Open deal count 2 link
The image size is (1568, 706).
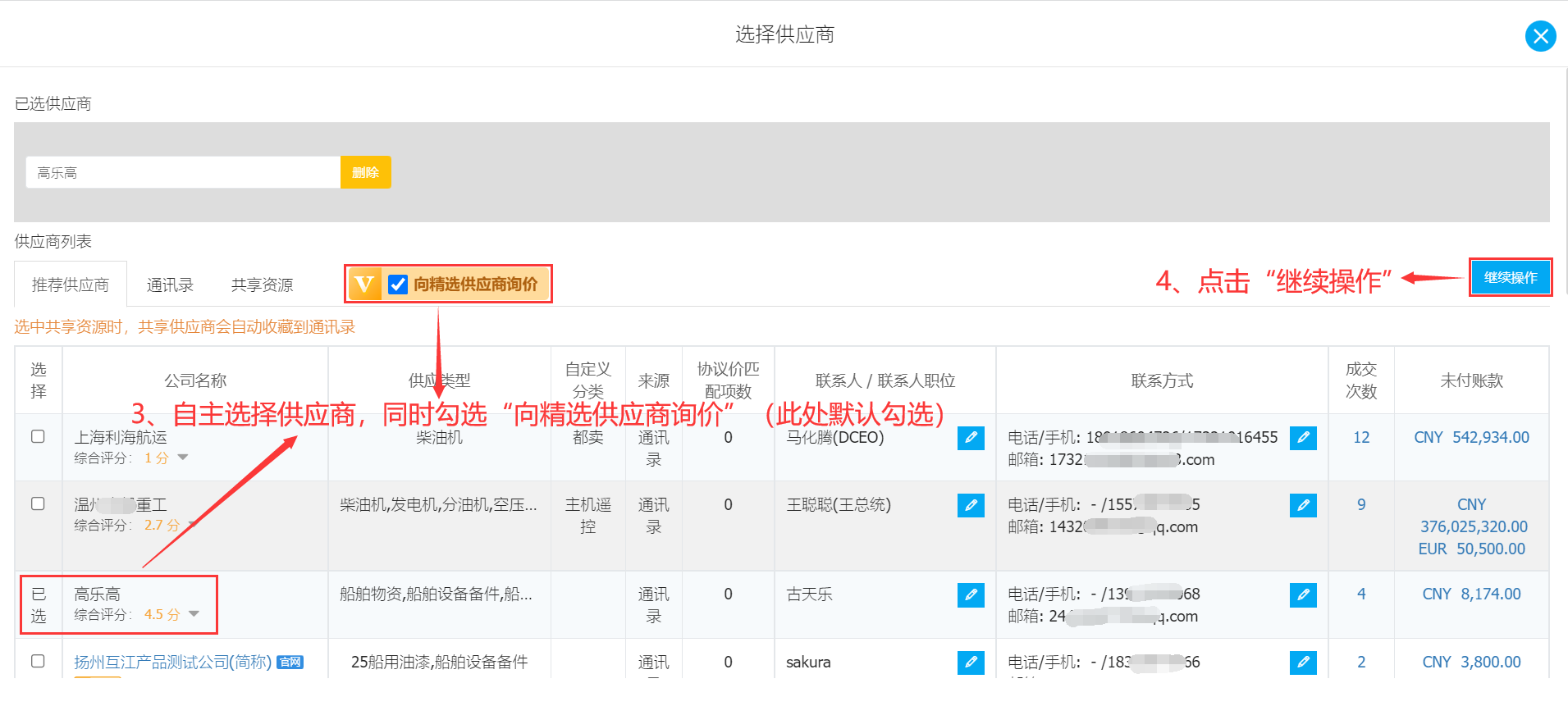click(x=1361, y=662)
